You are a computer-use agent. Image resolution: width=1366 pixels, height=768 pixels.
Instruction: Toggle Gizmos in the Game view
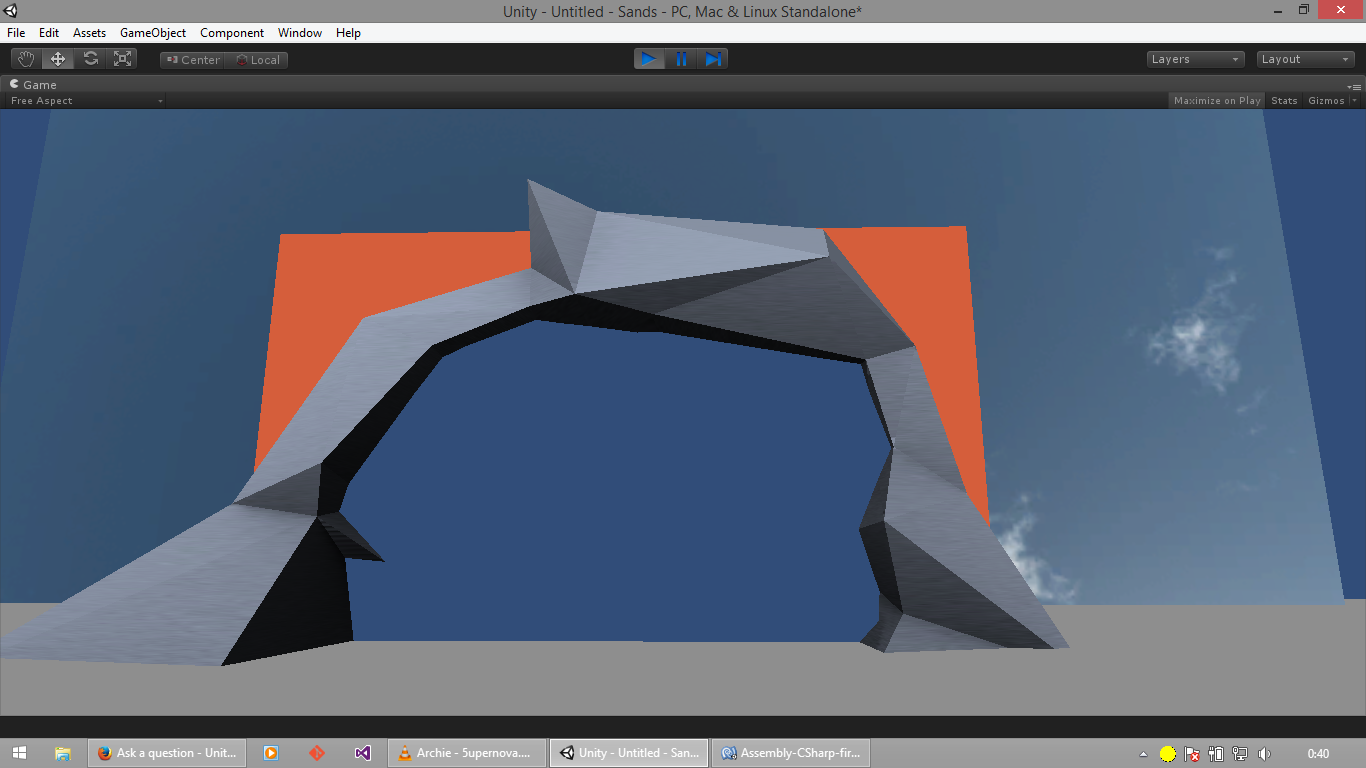click(x=1326, y=101)
